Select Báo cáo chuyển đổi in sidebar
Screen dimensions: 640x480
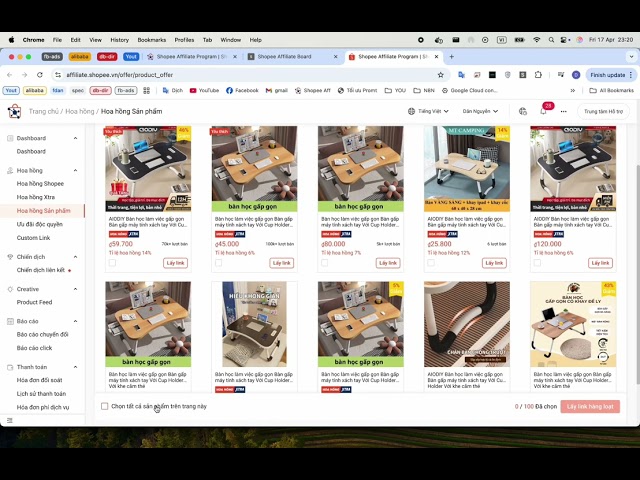click(x=42, y=334)
